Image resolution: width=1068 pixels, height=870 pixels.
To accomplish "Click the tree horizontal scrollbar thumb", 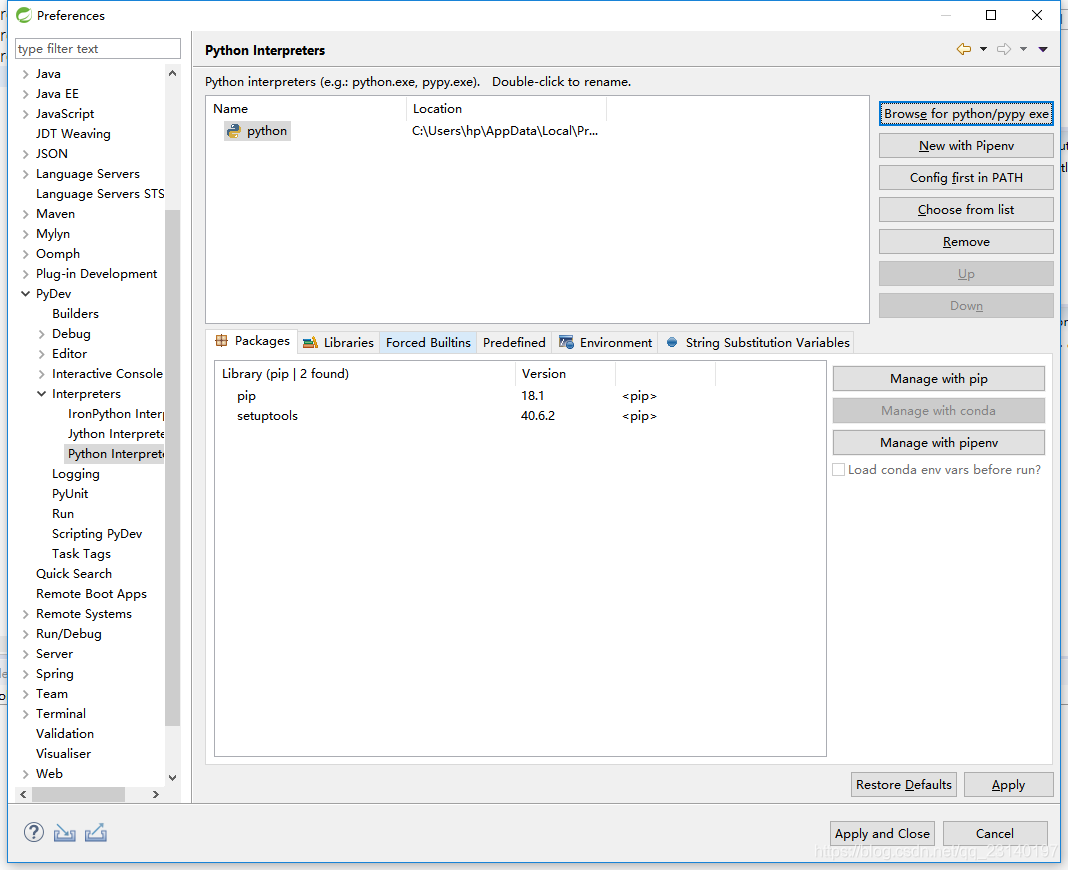I will tap(78, 794).
